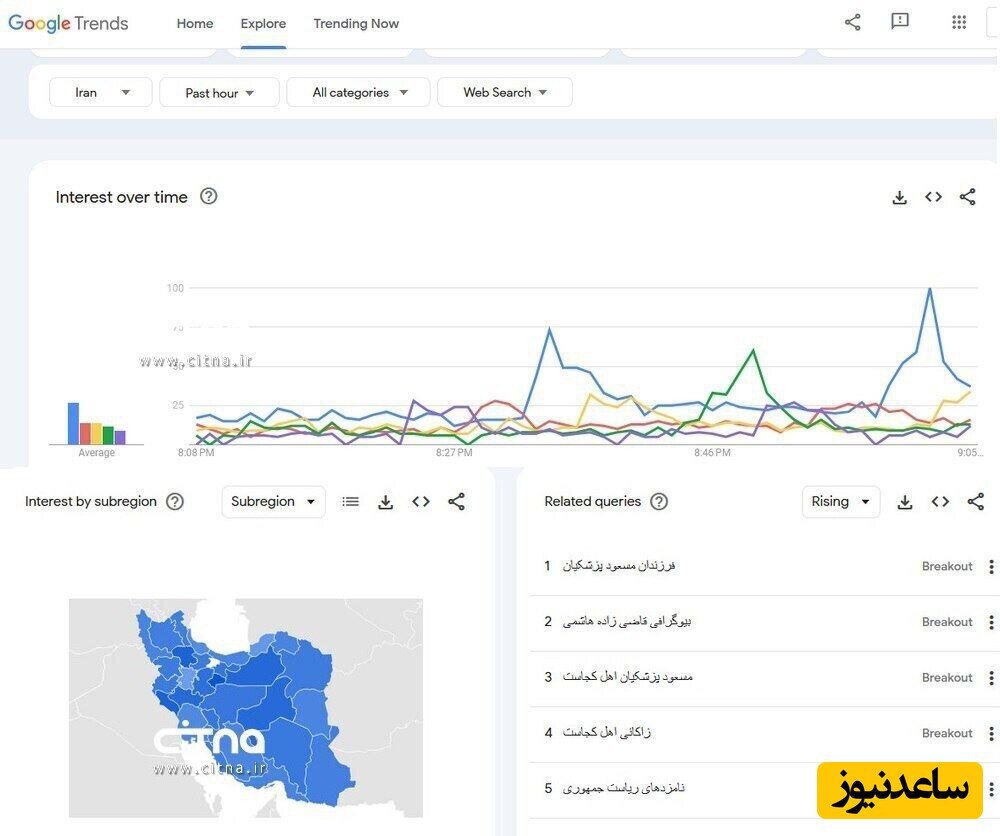Share the Interest over time chart
The width and height of the screenshot is (1000, 836).
pos(967,197)
